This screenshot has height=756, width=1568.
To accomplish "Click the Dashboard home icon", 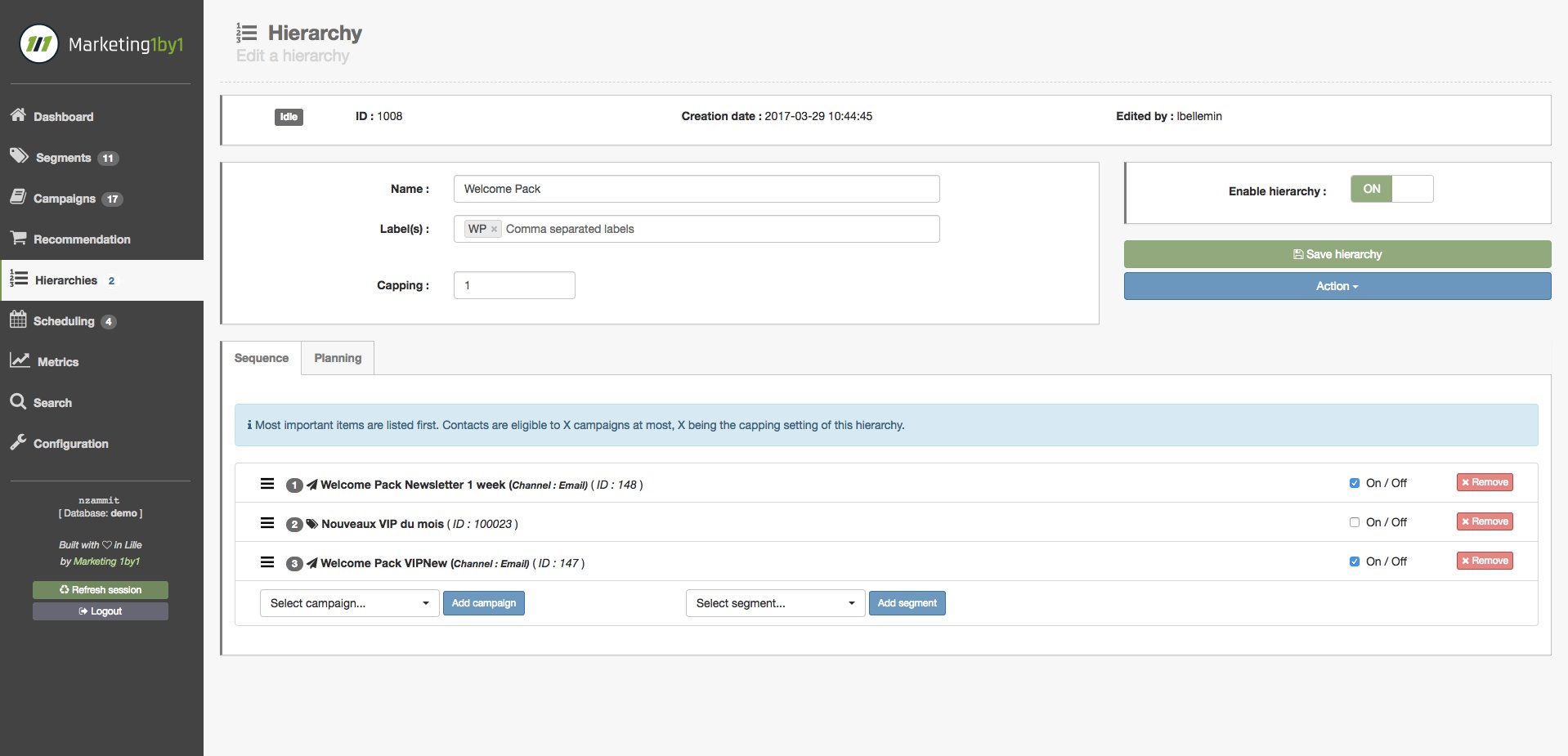I will 18,115.
